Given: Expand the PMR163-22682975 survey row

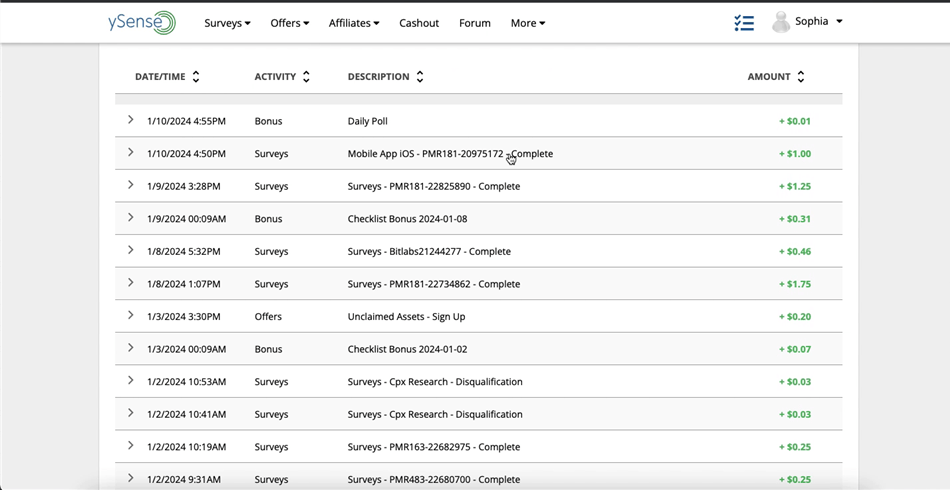Looking at the screenshot, I should [x=130, y=445].
